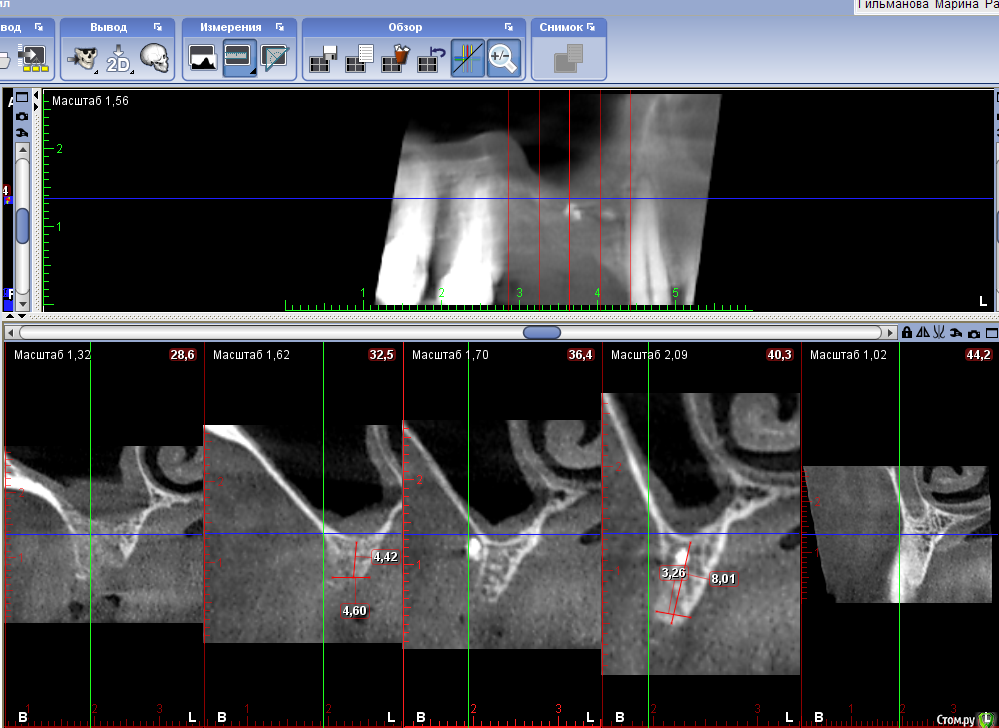Expand the Измерения panel group
Screen dimensions: 999x728
pyautogui.click(x=280, y=27)
